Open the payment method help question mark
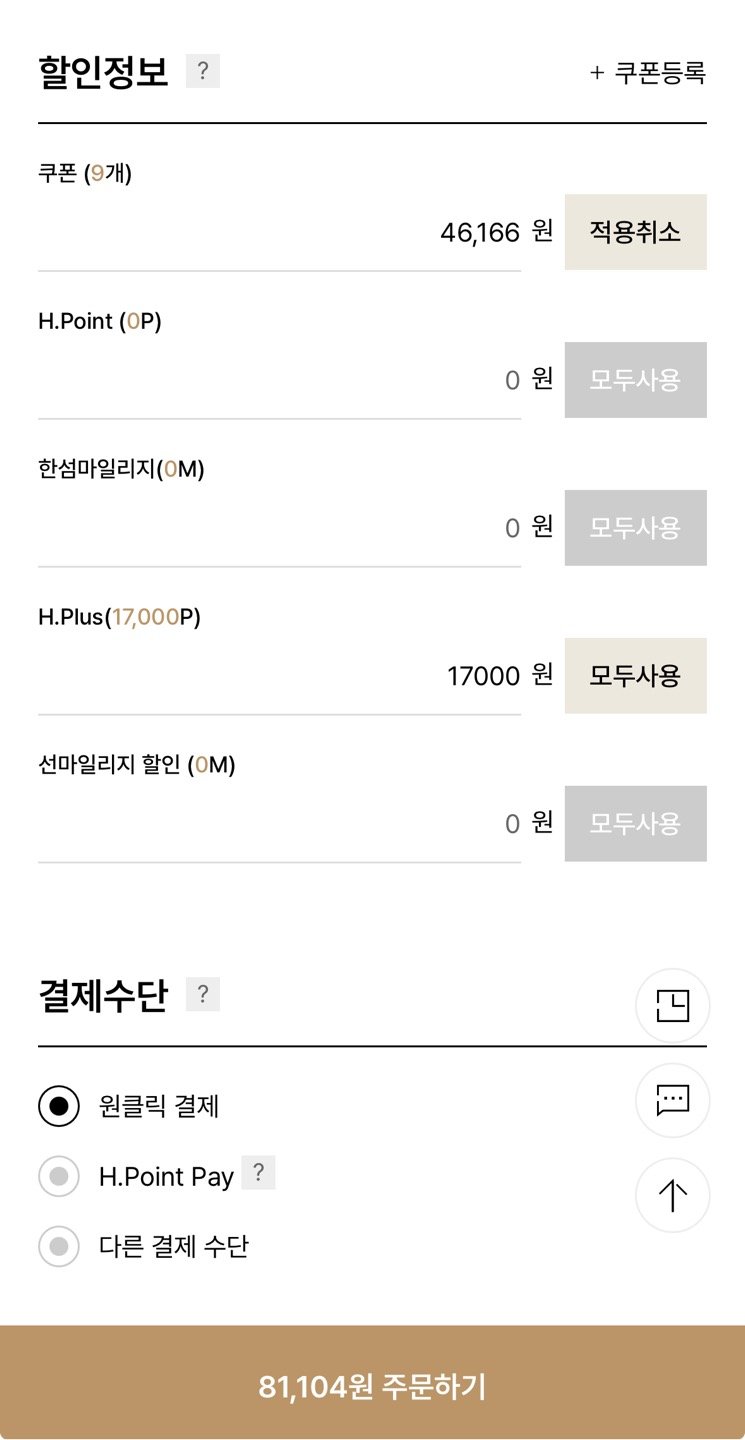The height and width of the screenshot is (1440, 745). (203, 995)
